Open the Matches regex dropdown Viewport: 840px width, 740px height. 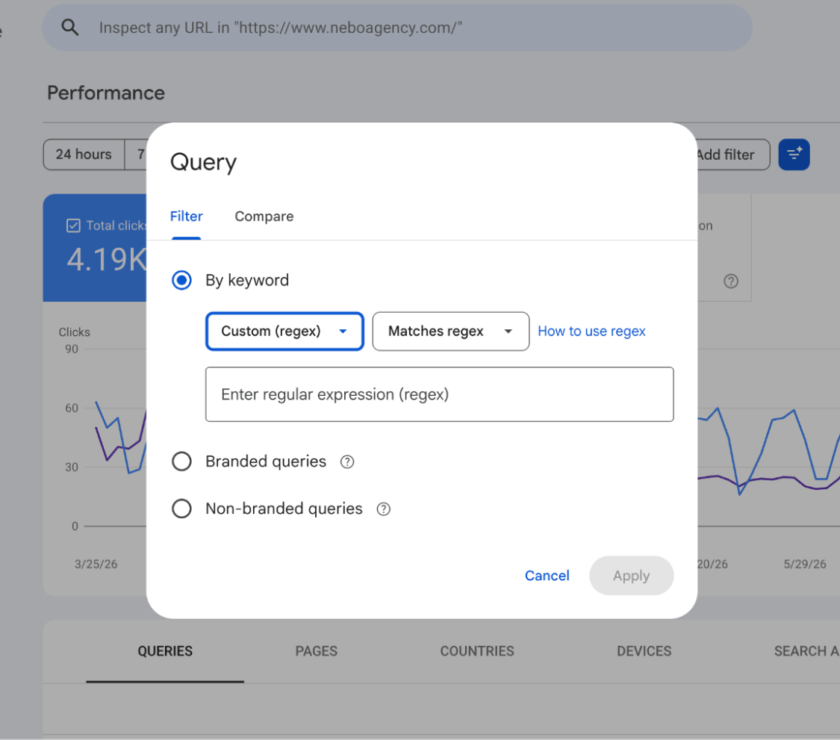click(451, 331)
